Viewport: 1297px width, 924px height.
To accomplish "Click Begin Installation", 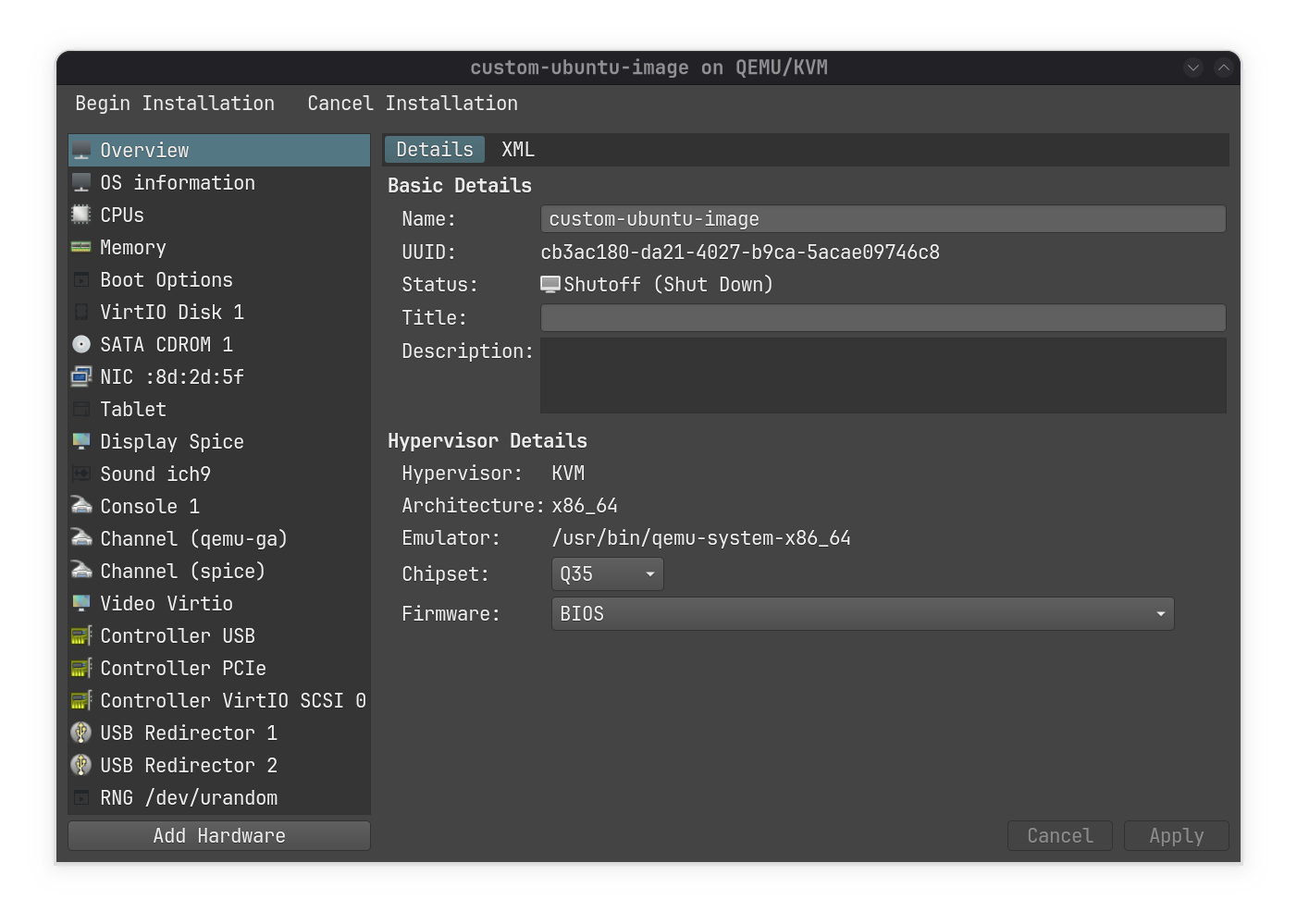I will click(x=175, y=104).
